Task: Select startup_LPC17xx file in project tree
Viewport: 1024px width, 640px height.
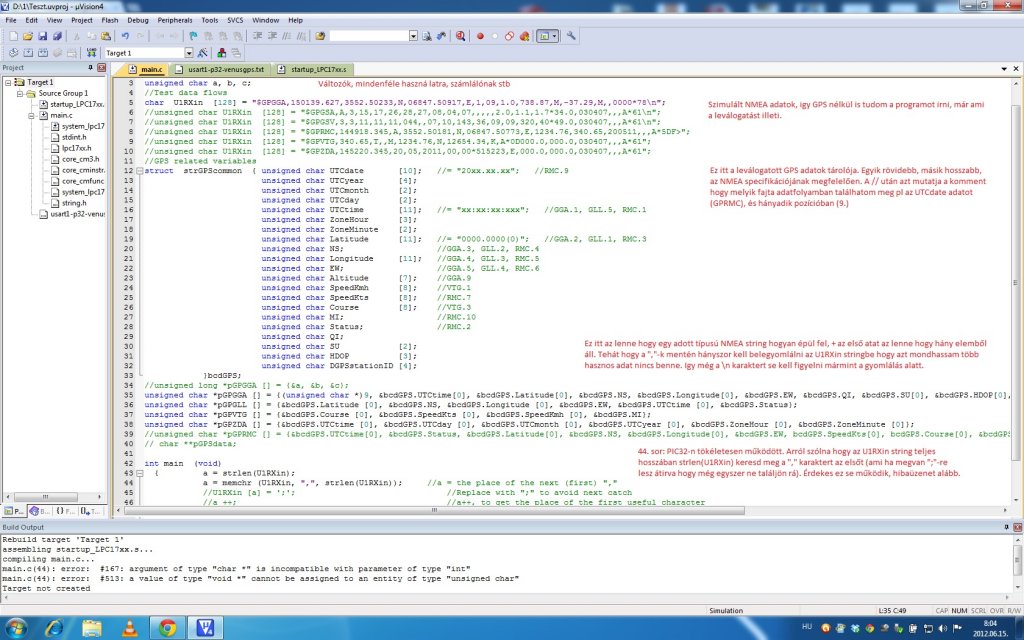Action: coord(71,104)
